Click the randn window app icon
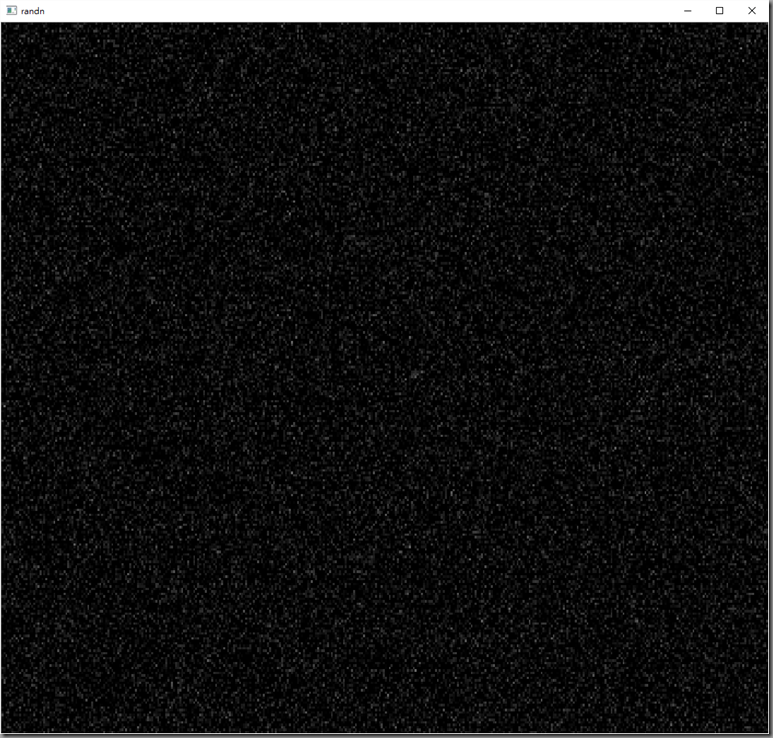 coord(11,10)
